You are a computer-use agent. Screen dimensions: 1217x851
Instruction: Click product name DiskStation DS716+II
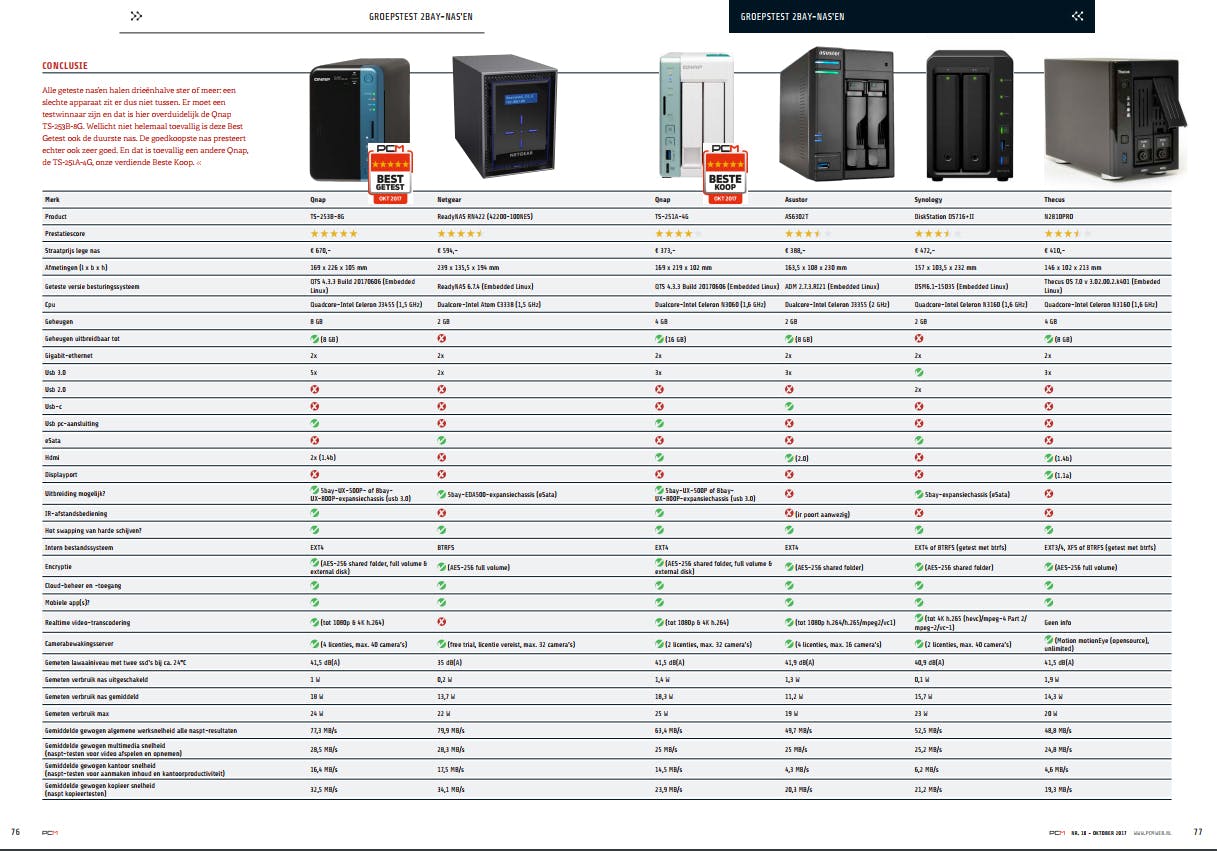[946, 216]
